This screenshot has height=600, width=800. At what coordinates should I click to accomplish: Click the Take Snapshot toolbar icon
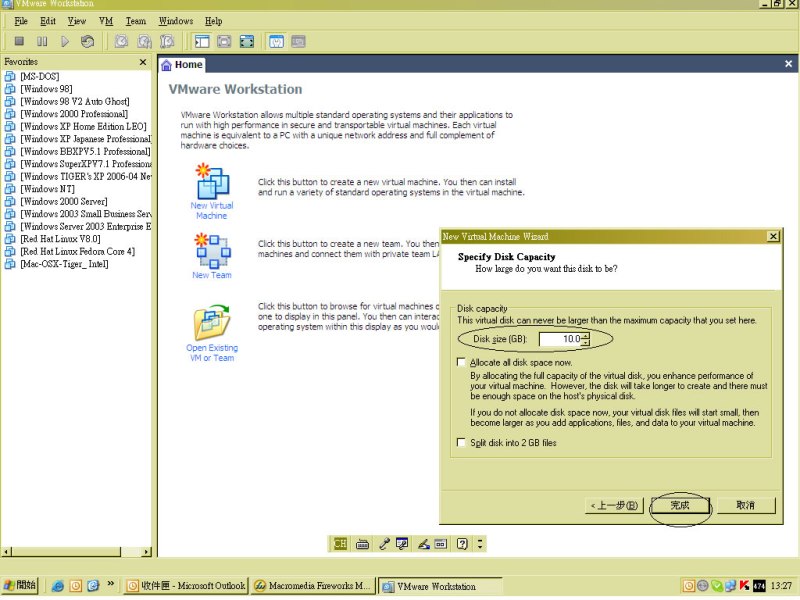pyautogui.click(x=121, y=41)
